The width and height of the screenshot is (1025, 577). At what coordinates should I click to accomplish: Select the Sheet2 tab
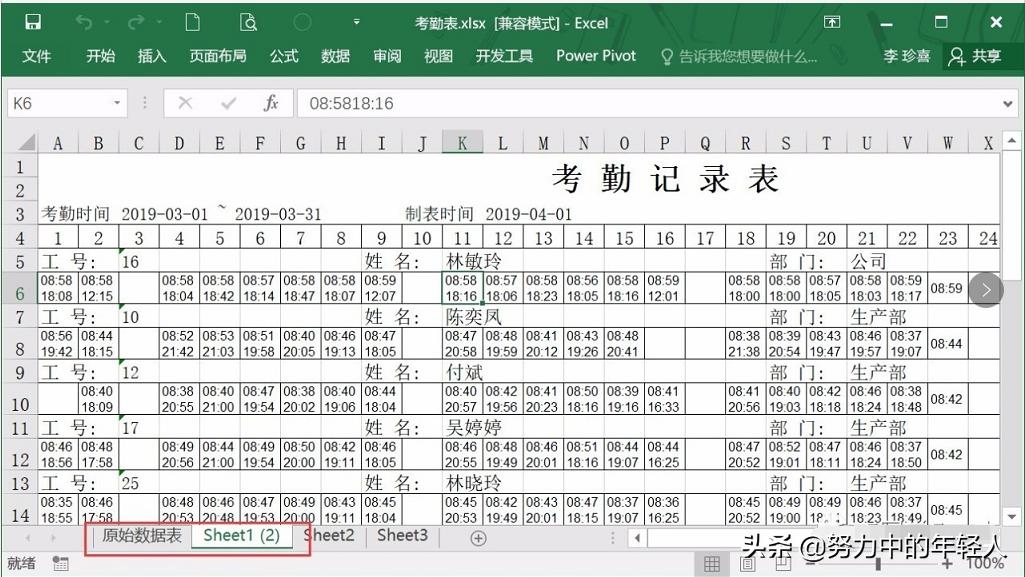pos(328,536)
